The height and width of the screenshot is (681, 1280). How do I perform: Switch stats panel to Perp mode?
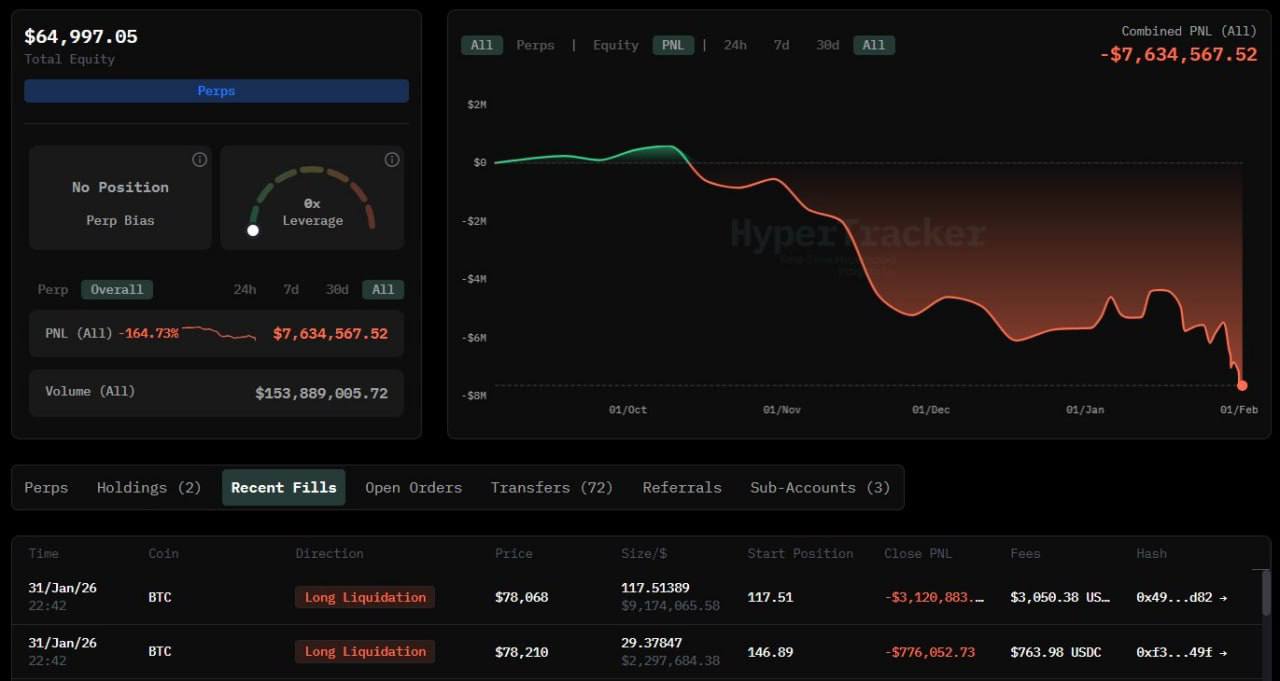click(x=53, y=289)
